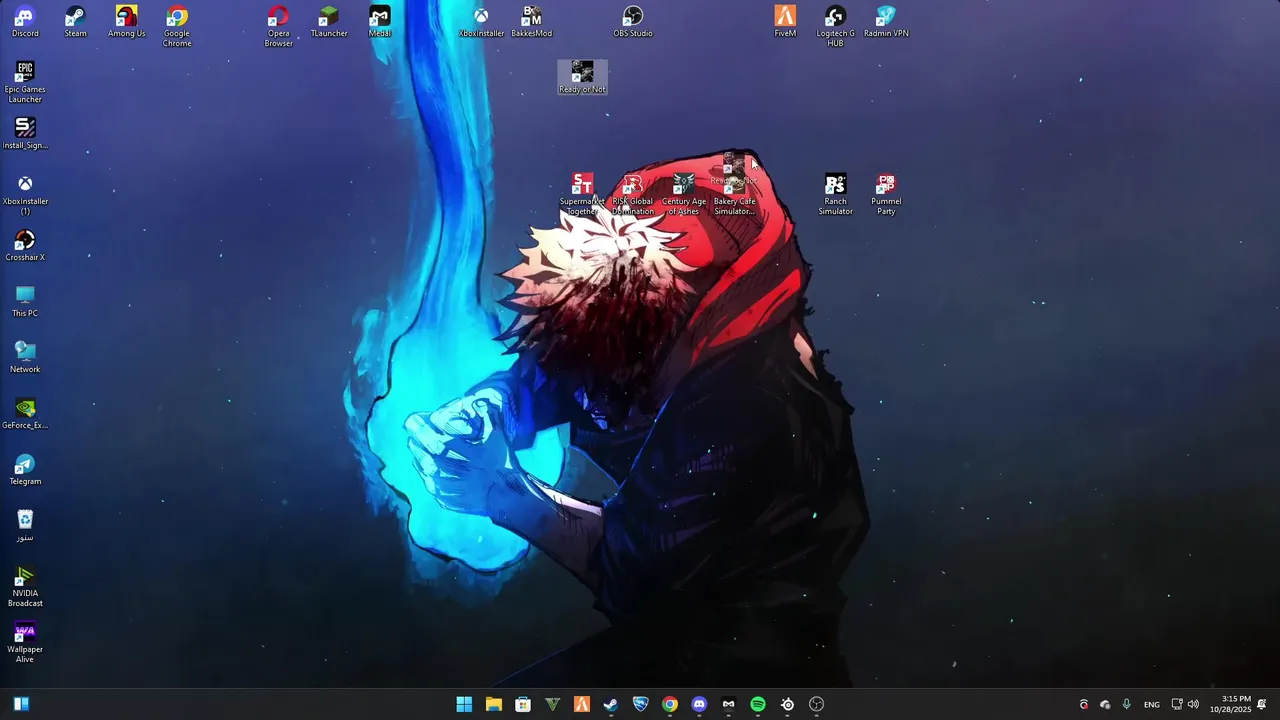Switch to OBS Studio in the taskbar

[x=817, y=704]
